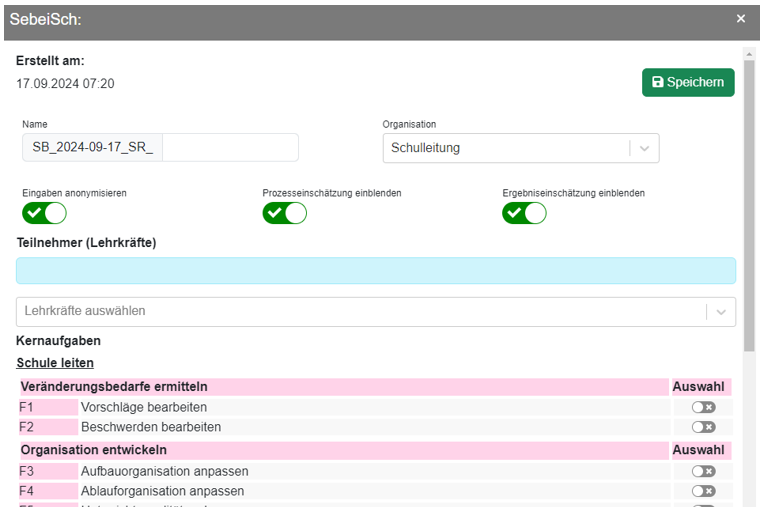762x513 pixels.
Task: Enable selection for F4 Ablauforganisation anpassen
Action: coord(703,491)
